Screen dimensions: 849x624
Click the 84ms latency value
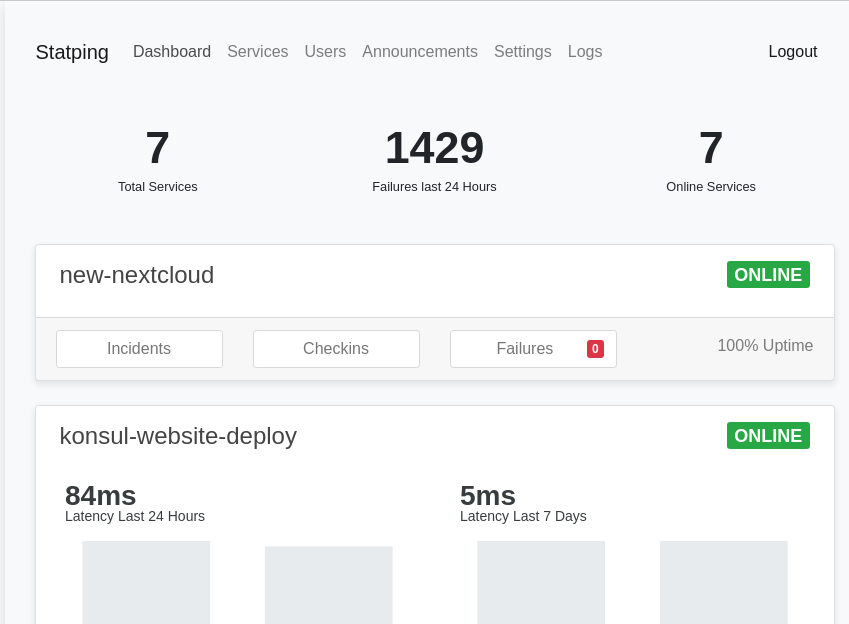(x=101, y=496)
